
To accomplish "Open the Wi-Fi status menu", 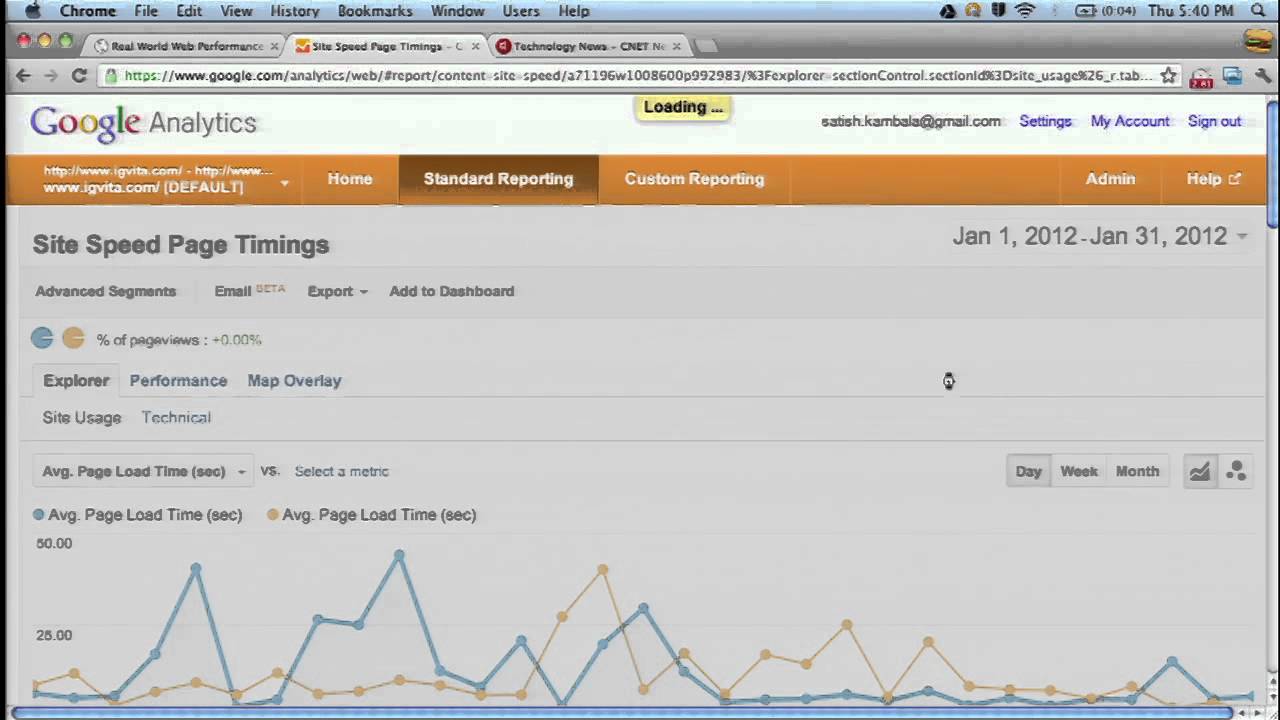I will (1025, 11).
